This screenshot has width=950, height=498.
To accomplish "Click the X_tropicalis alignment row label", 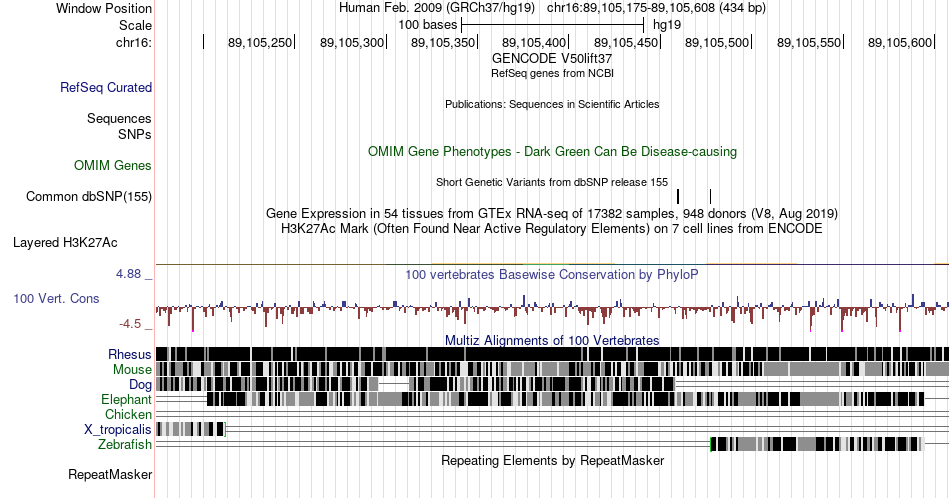I will pyautogui.click(x=118, y=429).
